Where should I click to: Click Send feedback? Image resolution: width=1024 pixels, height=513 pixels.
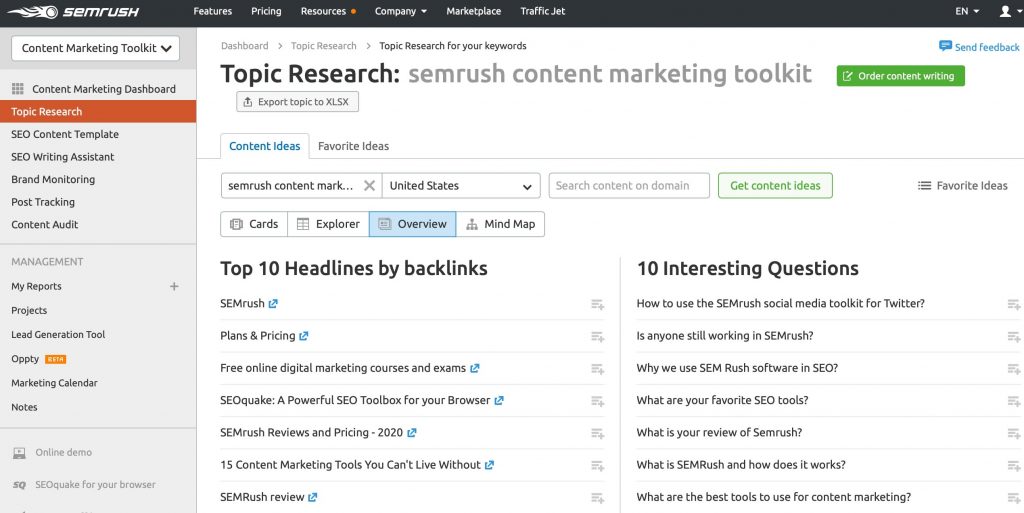(979, 47)
